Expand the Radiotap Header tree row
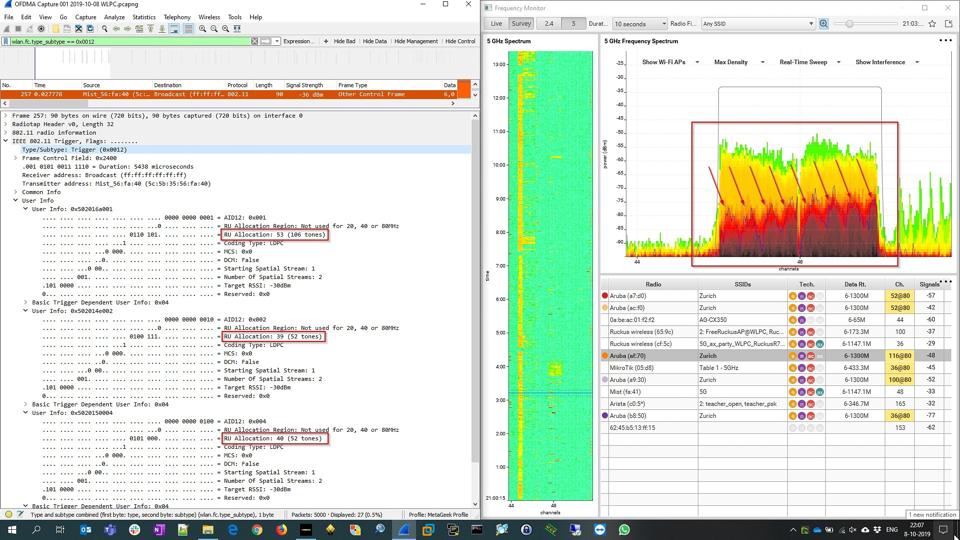This screenshot has width=960, height=540. point(6,124)
